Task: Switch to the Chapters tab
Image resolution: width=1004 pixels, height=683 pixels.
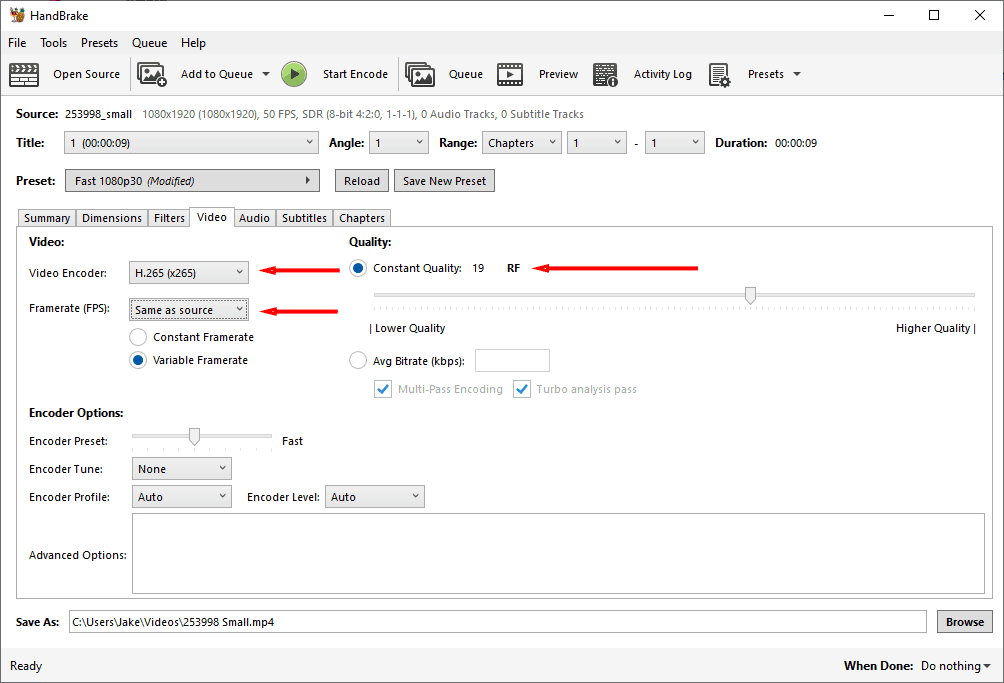Action: [362, 218]
